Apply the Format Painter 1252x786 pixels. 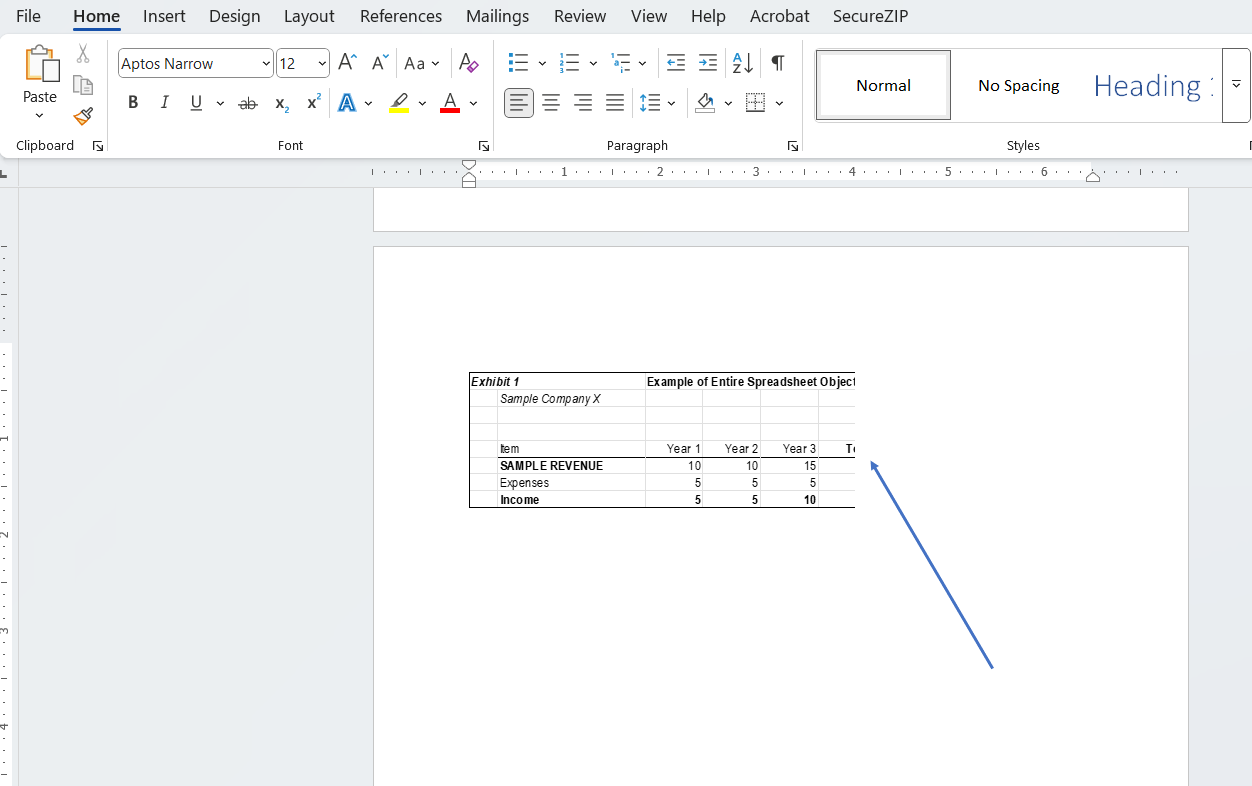point(83,117)
